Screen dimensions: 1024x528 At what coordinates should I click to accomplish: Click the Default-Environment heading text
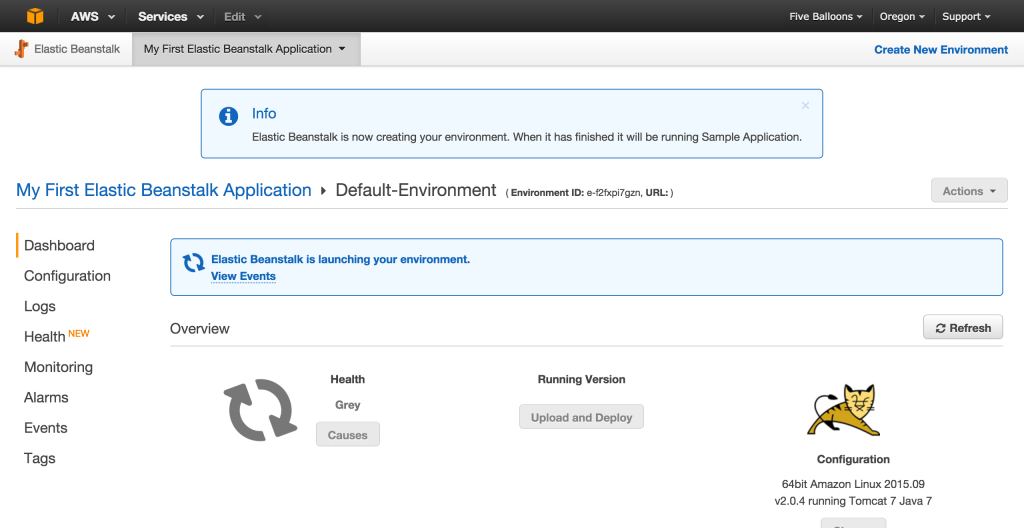tap(416, 190)
